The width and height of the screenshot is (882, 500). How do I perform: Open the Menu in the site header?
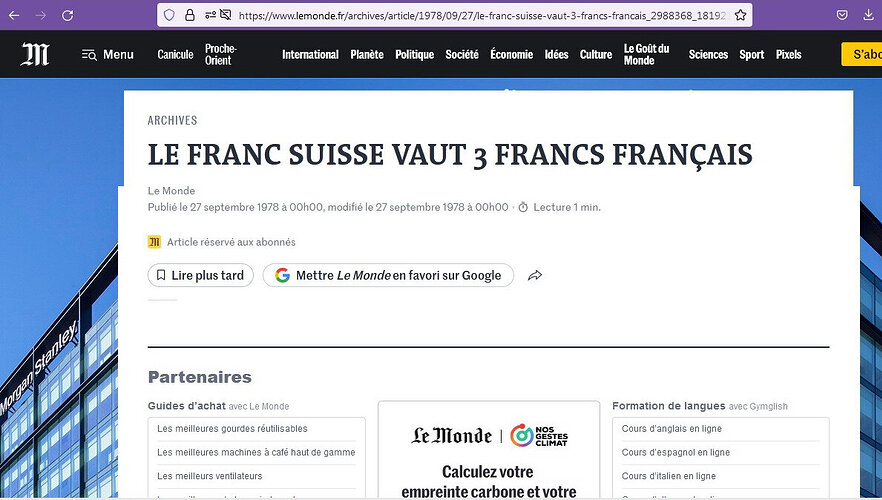tap(108, 55)
